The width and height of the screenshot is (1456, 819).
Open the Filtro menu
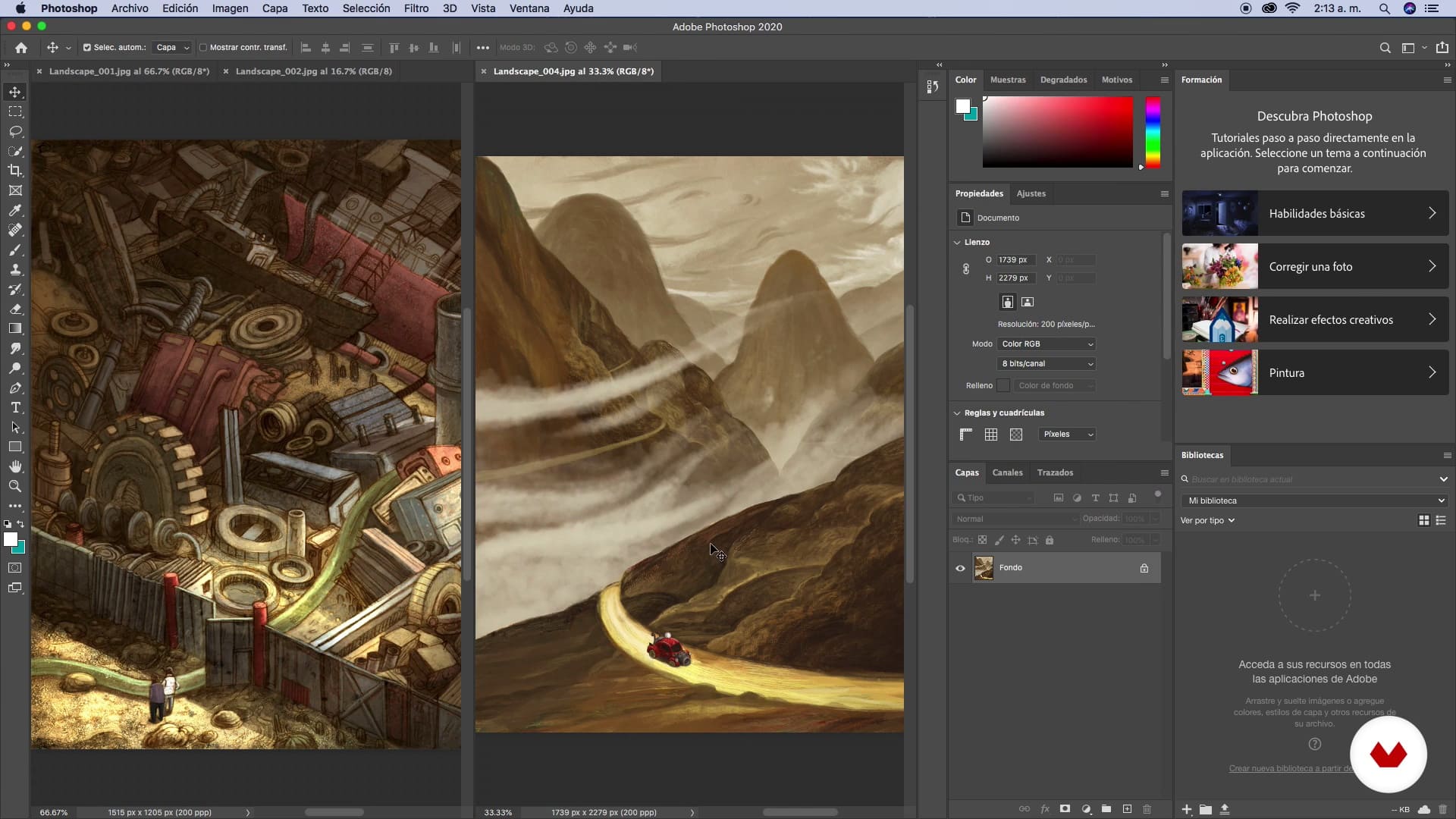point(416,8)
